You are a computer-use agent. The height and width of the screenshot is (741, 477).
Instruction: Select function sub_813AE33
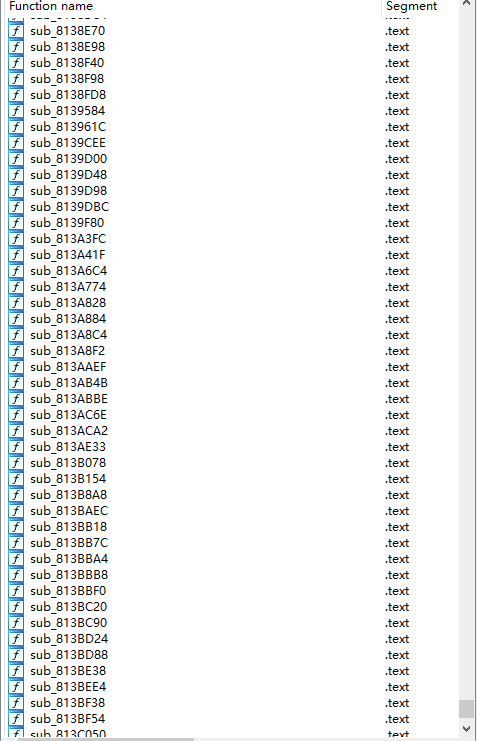[x=68, y=447]
